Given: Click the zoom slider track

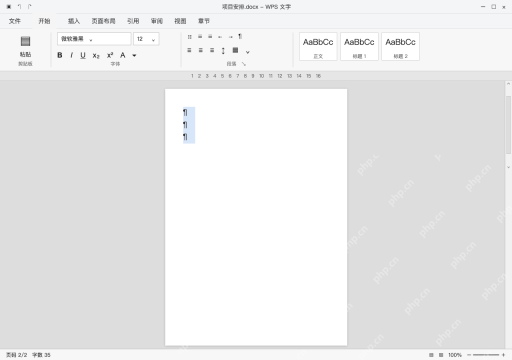Looking at the screenshot, I should pos(486,355).
